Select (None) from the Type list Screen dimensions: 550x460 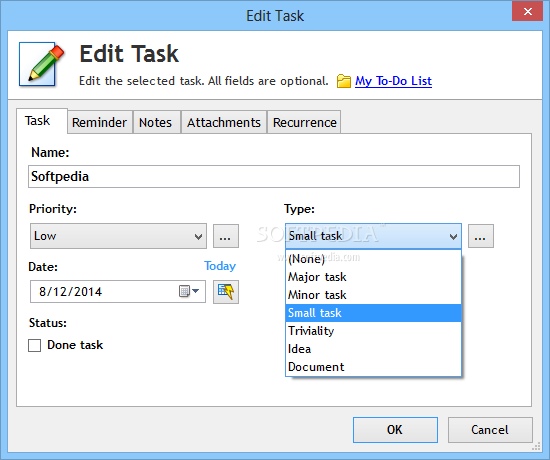pos(373,259)
